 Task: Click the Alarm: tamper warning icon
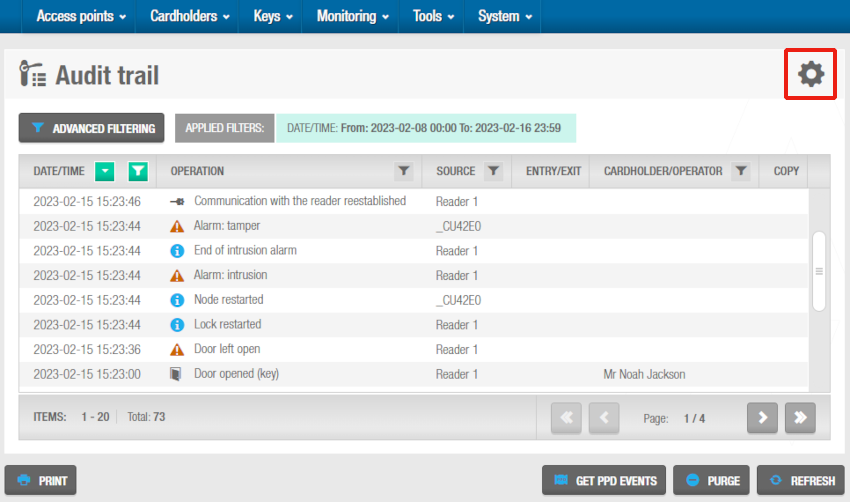[177, 226]
